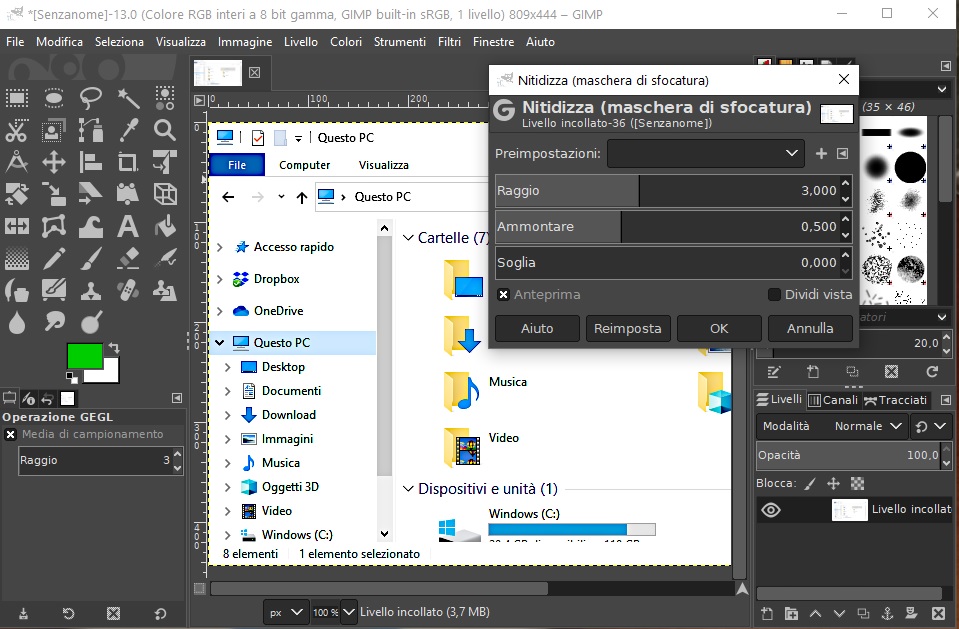Create a new layer group icon
Screen dimensions: 959x629
[791, 613]
